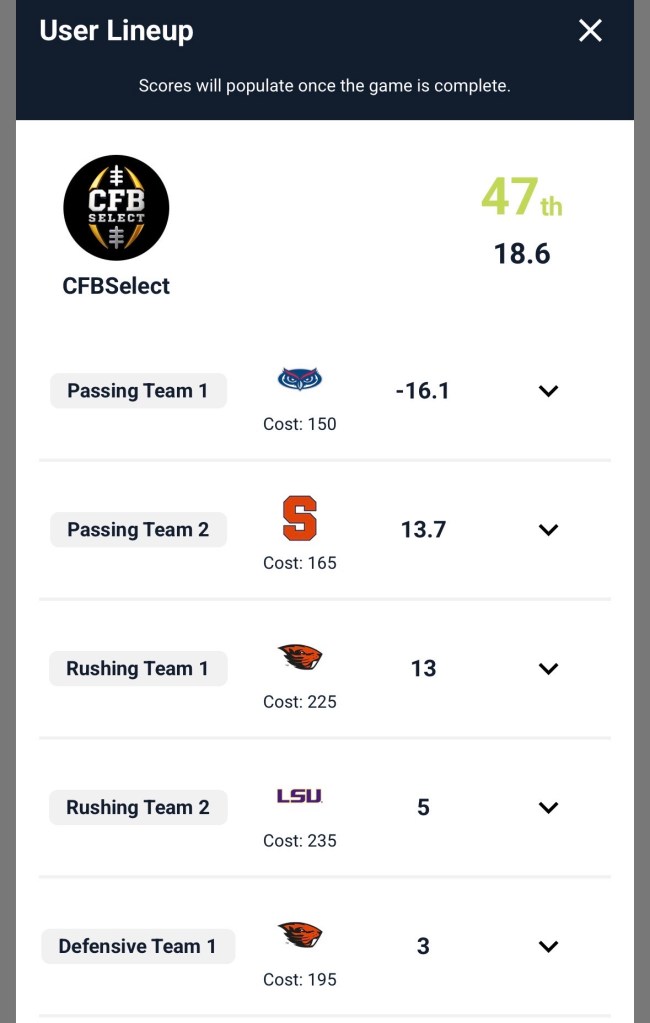Image resolution: width=650 pixels, height=1023 pixels.
Task: Select the total score 18.6
Action: (x=521, y=253)
